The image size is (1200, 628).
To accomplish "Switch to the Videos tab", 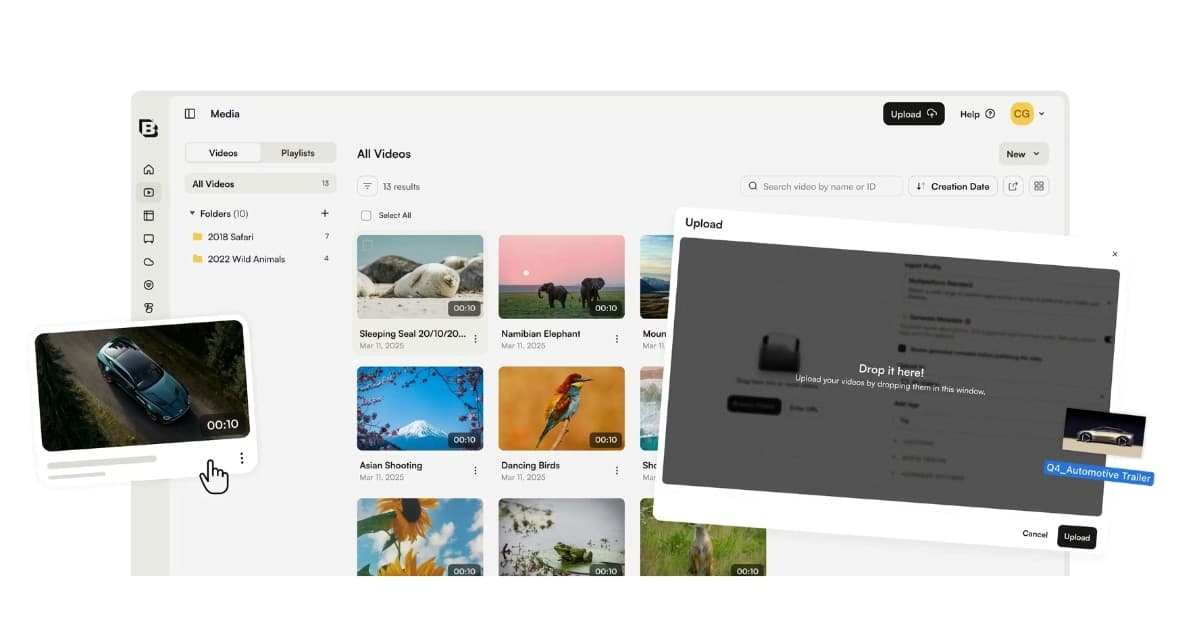I will click(x=223, y=153).
